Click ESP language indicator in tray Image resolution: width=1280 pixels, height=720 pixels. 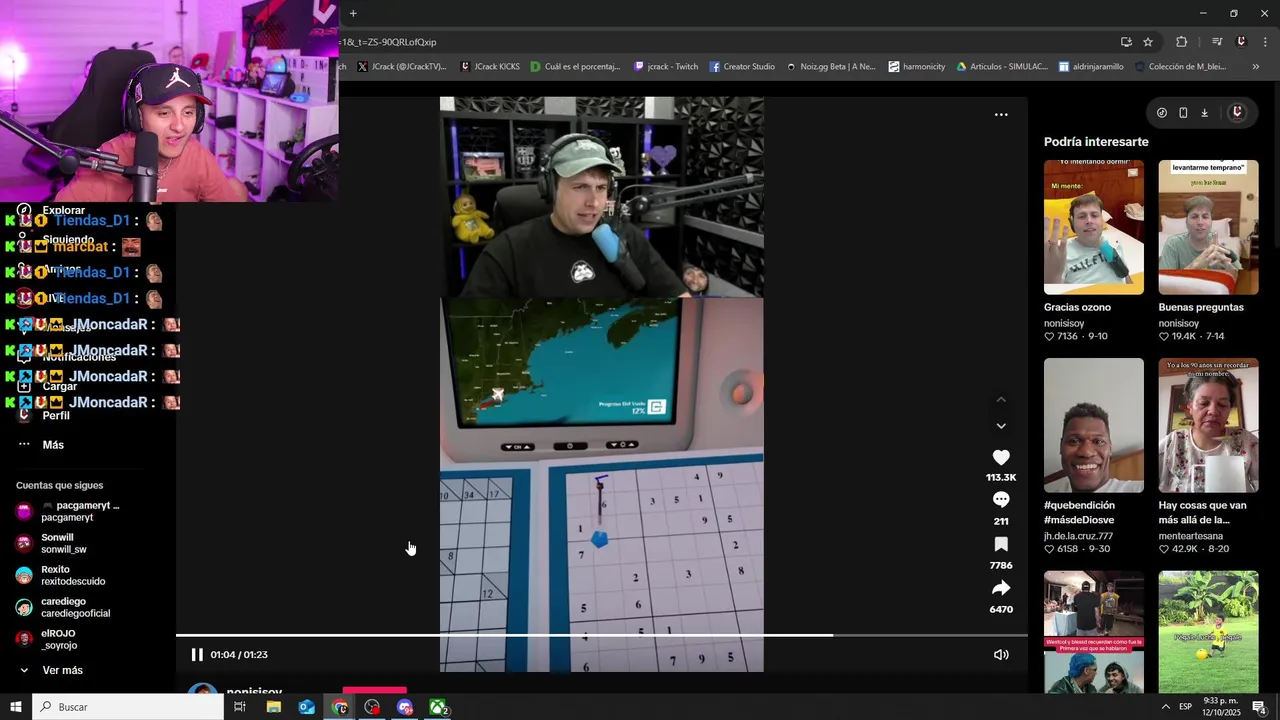tap(1185, 707)
